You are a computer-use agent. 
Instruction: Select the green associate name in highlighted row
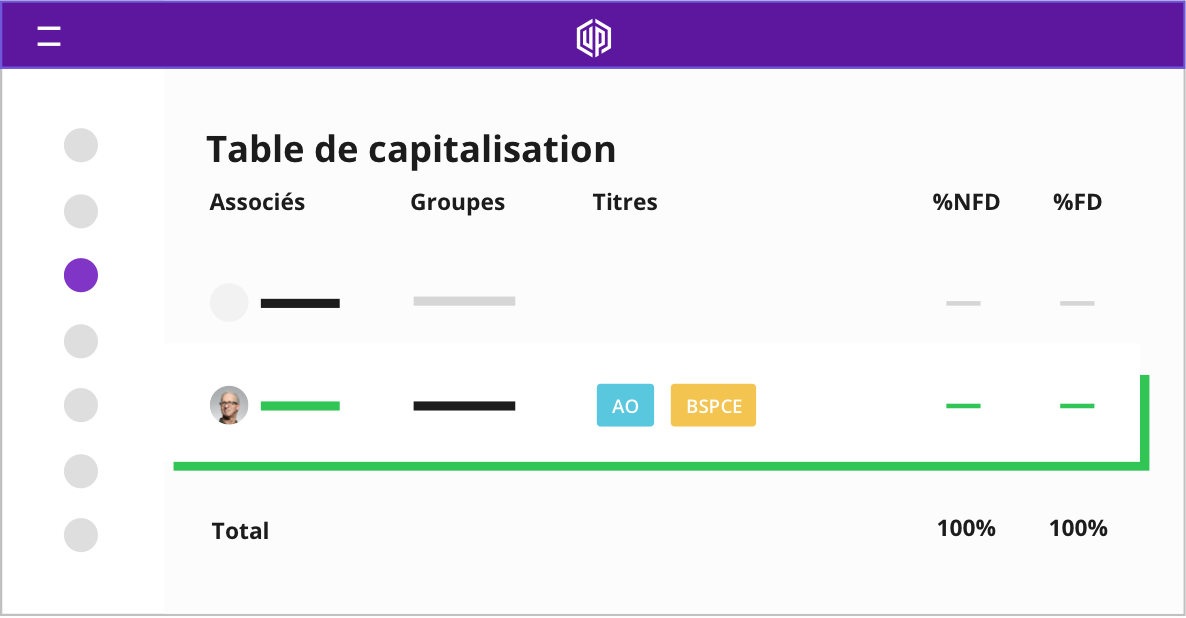[300, 406]
